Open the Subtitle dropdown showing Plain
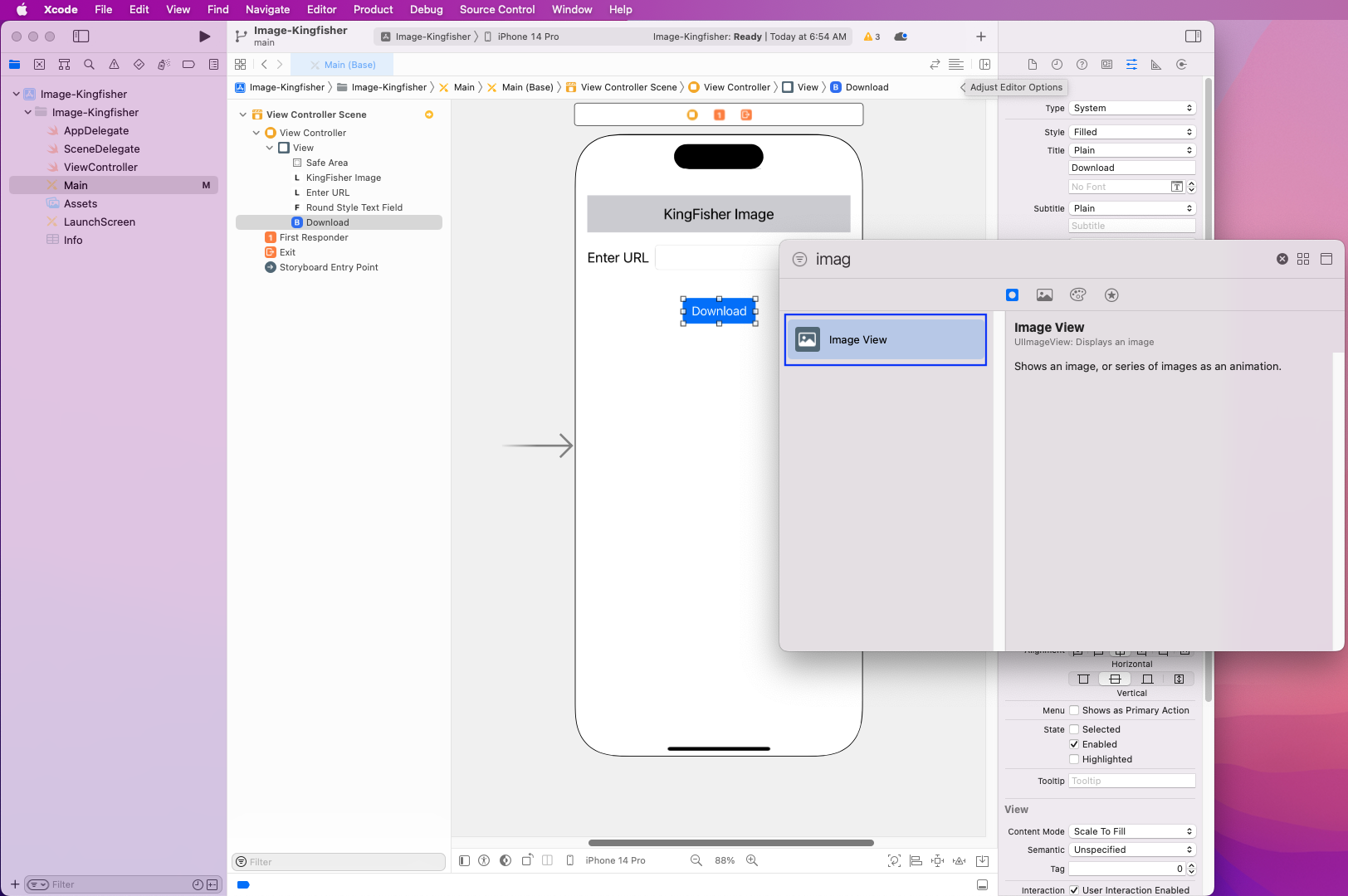Viewport: 1348px width, 896px height. (1132, 208)
